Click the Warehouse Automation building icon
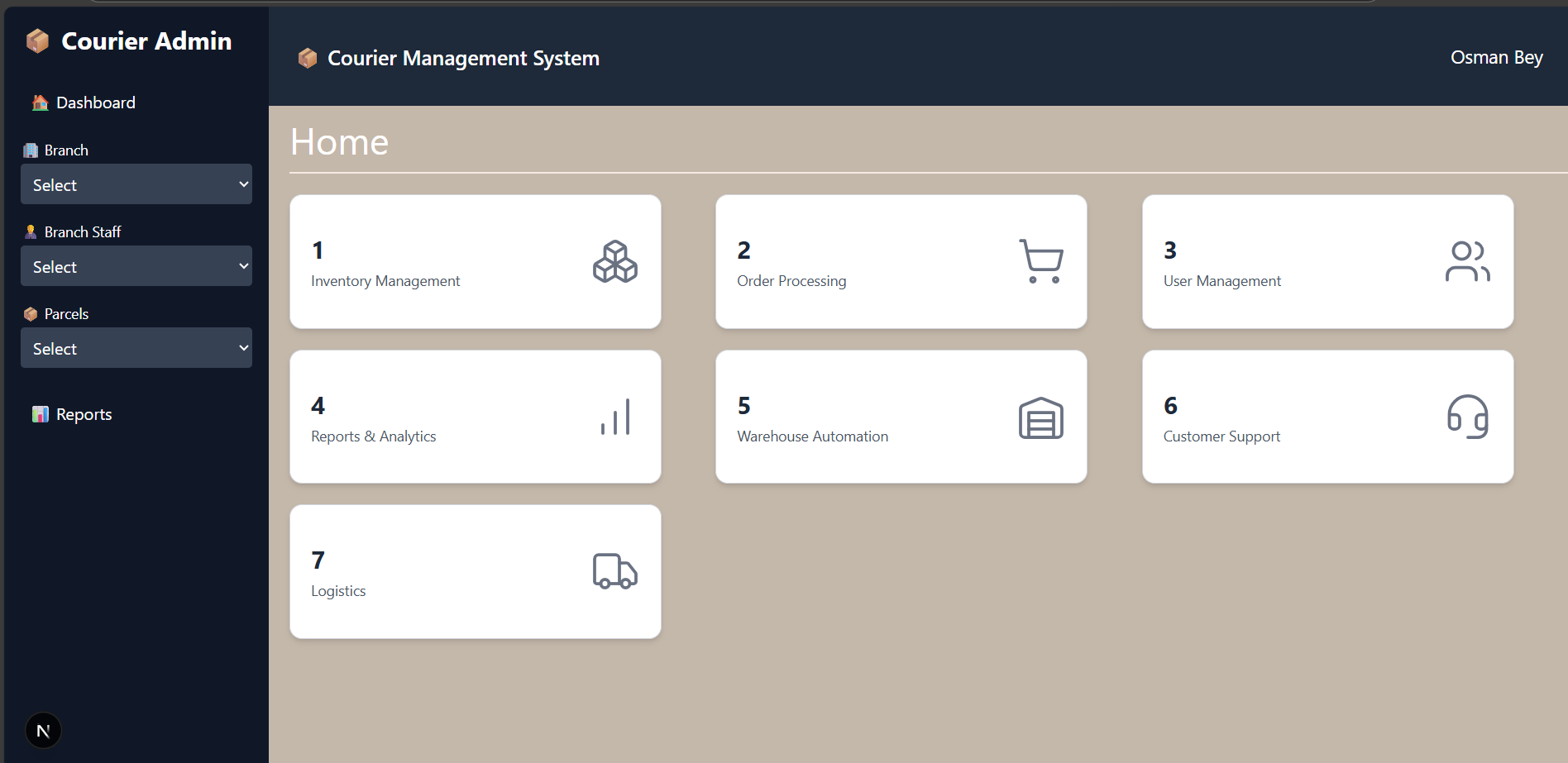Screen dimensions: 1568x763 pyautogui.click(x=1041, y=417)
